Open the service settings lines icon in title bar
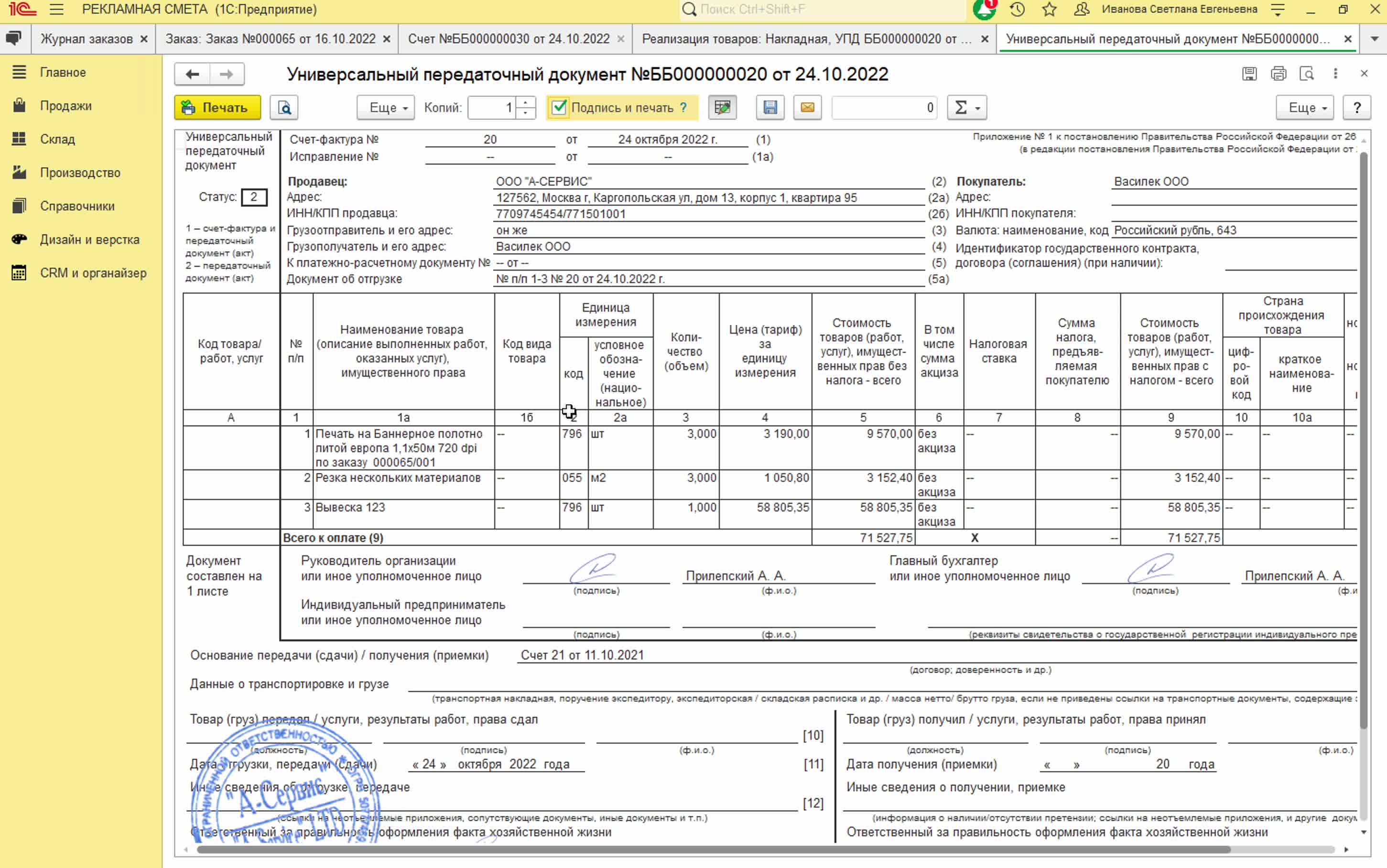This screenshot has width=1387, height=868. (1278, 9)
